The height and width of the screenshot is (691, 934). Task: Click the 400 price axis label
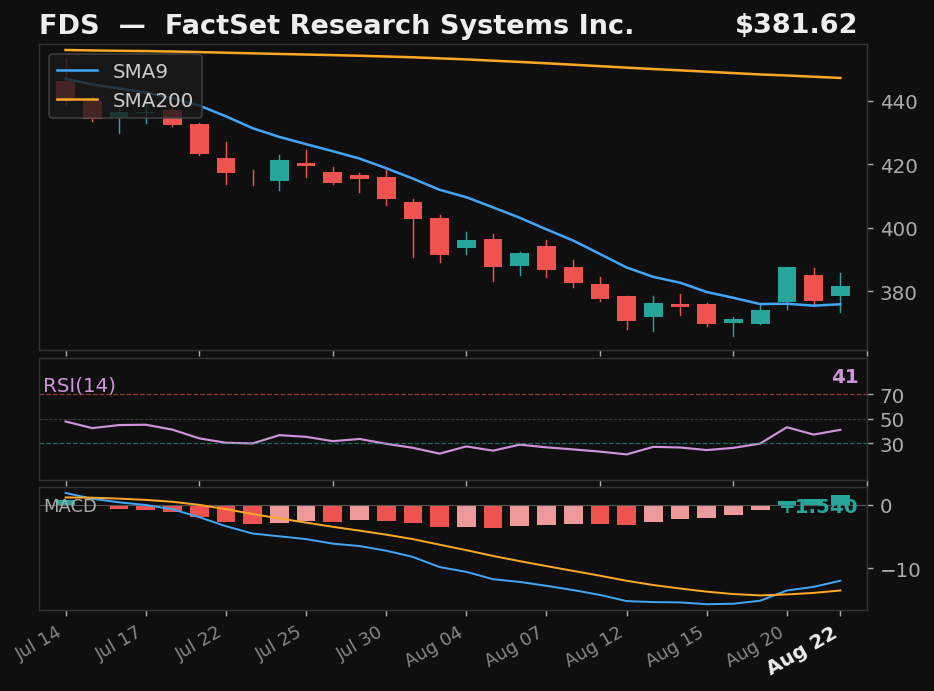[x=899, y=229]
